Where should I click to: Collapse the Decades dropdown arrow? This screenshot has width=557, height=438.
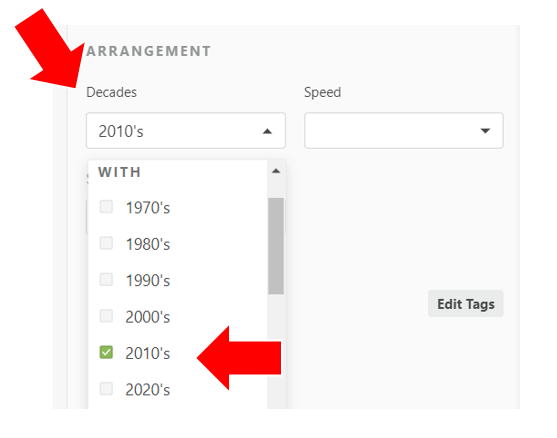267,131
